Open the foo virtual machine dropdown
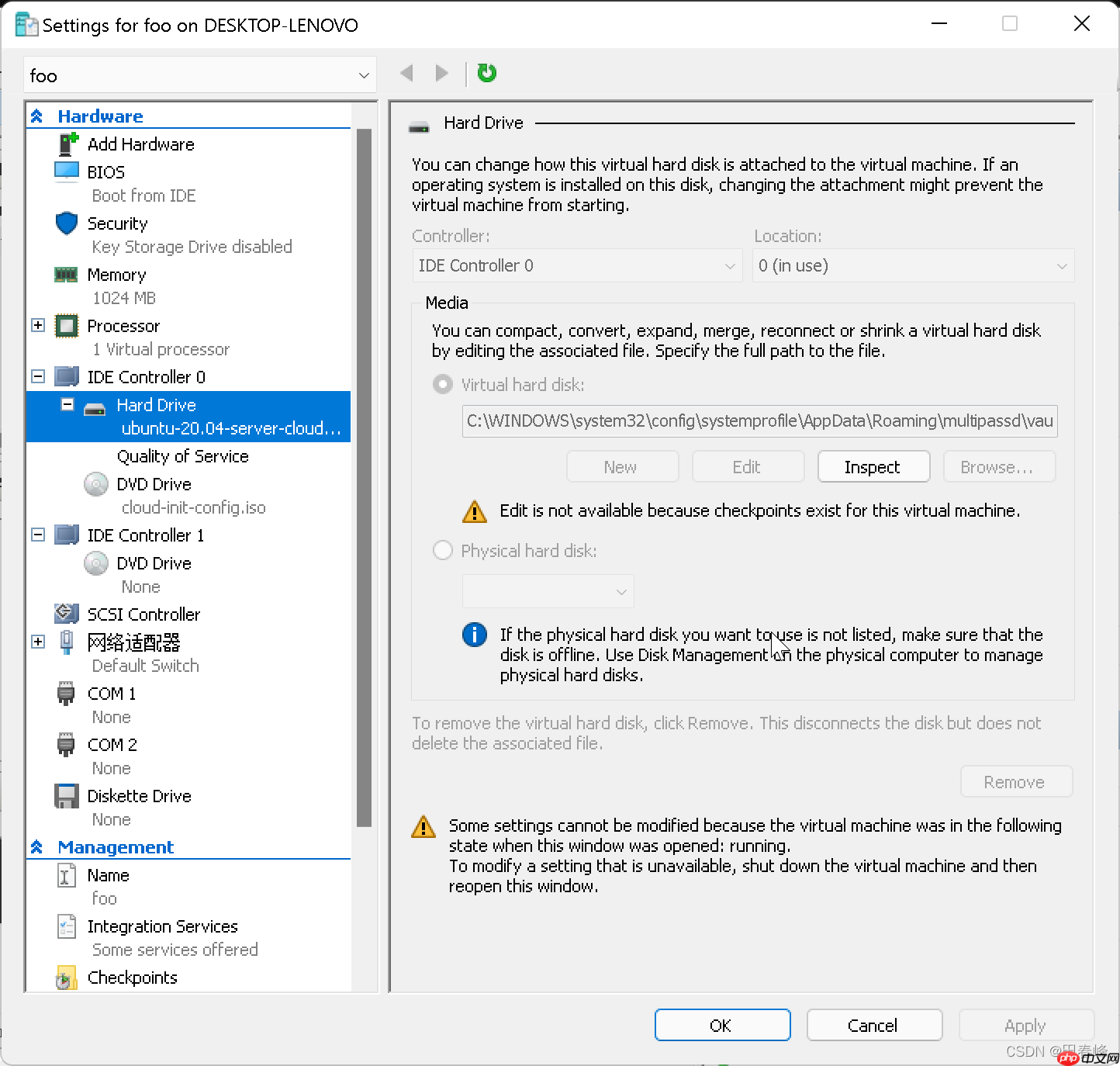The image size is (1120, 1066). click(199, 75)
